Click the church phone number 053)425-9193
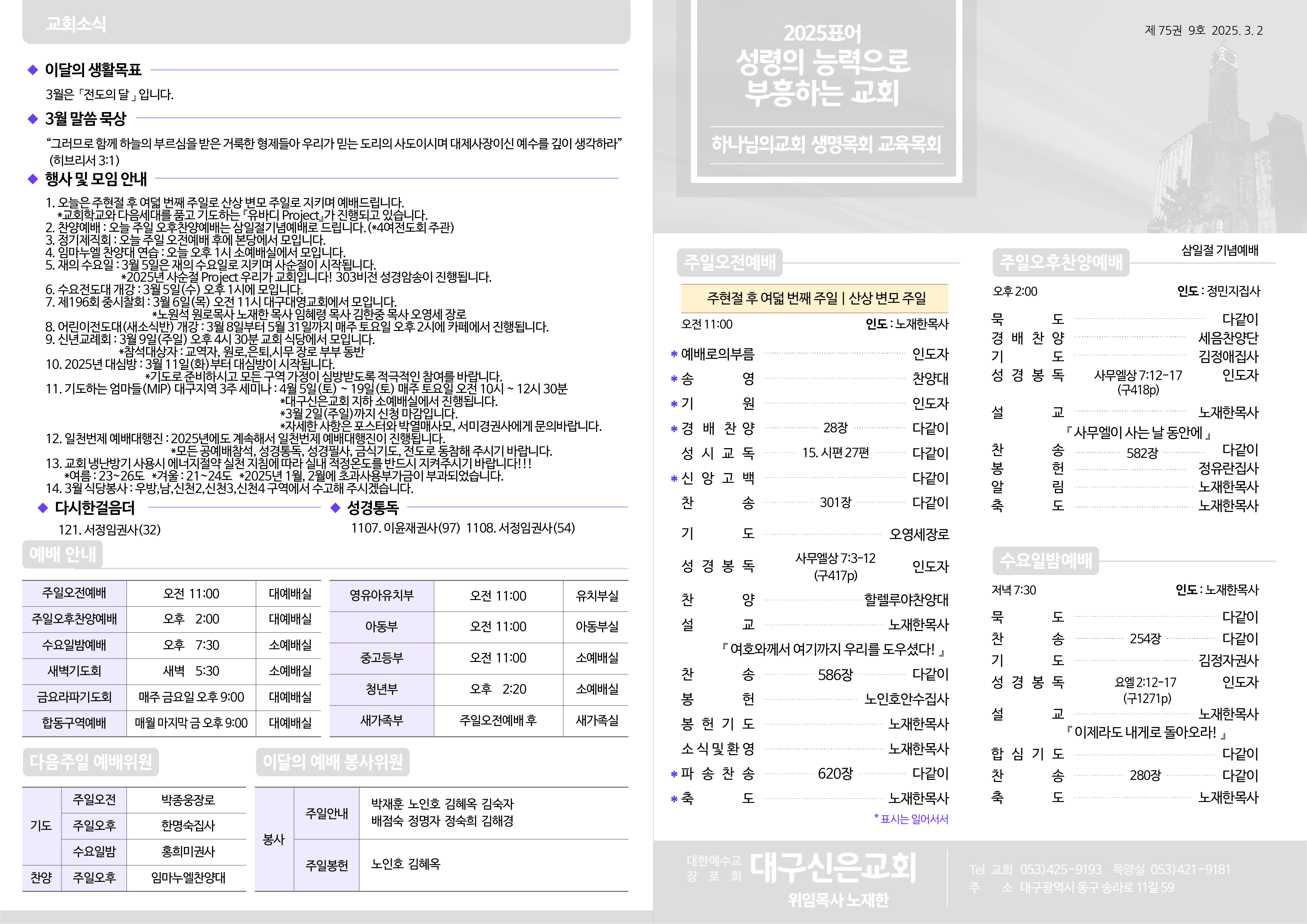This screenshot has height=924, width=1307. 1061,869
